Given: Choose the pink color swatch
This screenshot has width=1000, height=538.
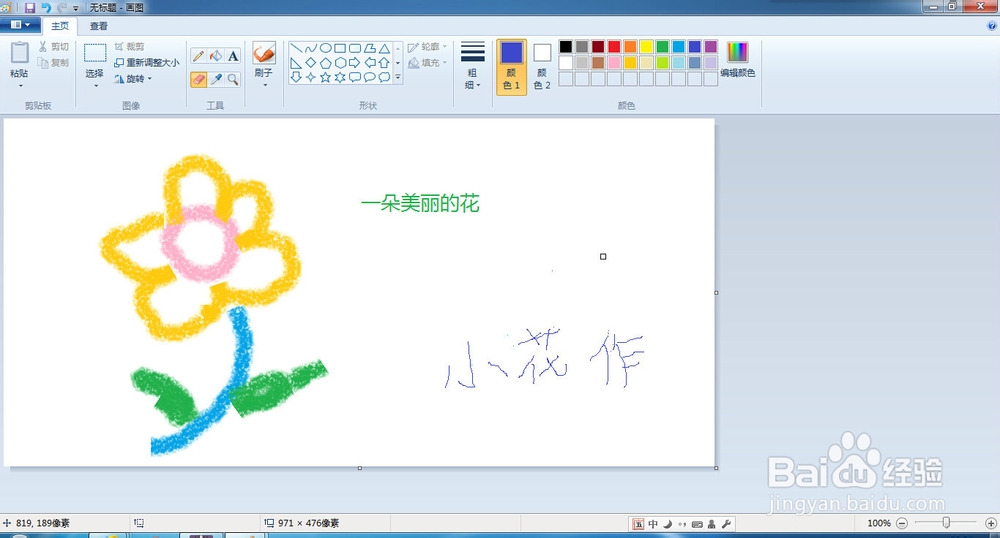Looking at the screenshot, I should point(614,62).
